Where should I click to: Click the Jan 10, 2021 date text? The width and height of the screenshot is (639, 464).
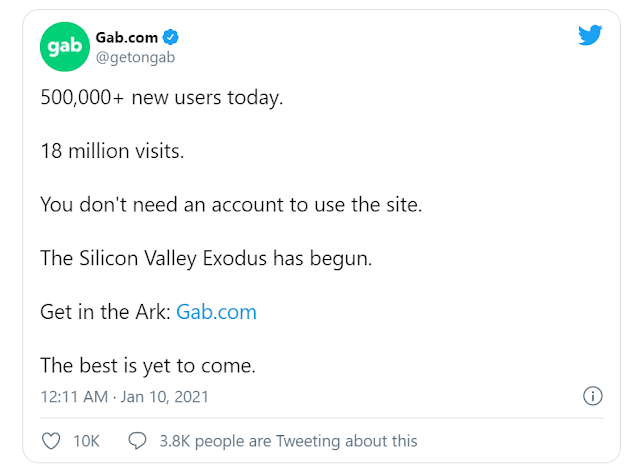click(164, 397)
